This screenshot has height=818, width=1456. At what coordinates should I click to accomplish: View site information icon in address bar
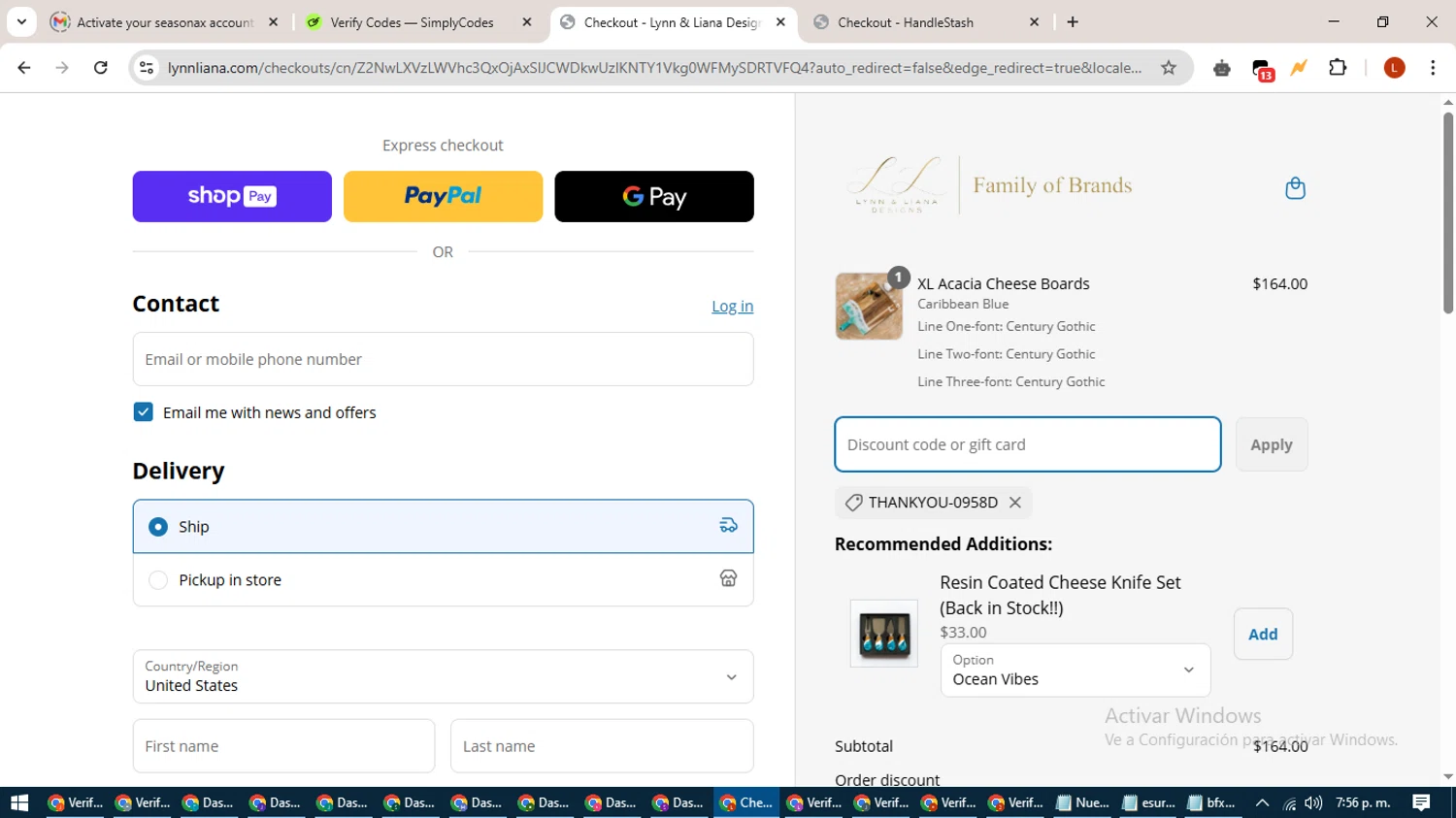[147, 68]
